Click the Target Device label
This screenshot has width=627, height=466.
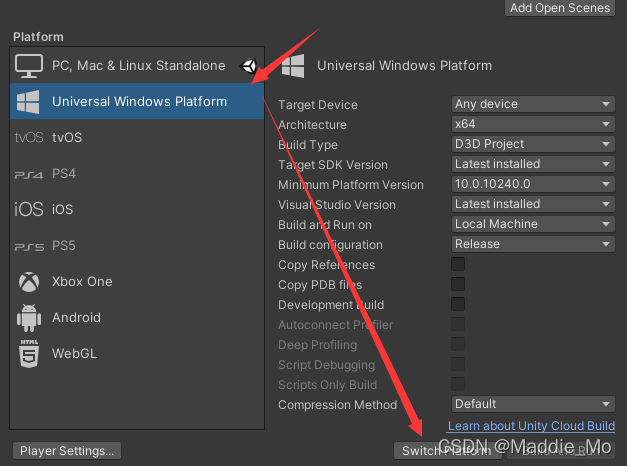(318, 105)
